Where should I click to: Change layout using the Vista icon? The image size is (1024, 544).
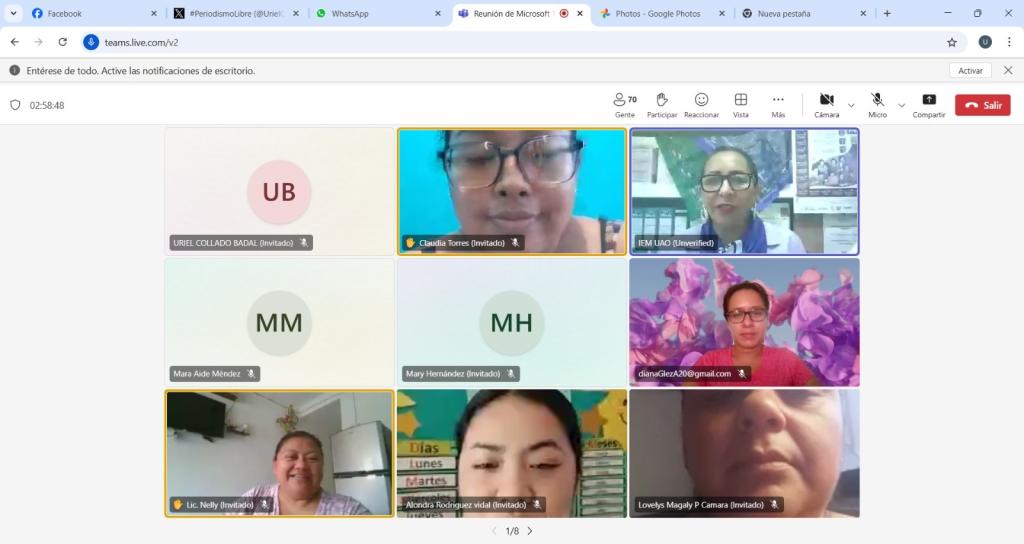pos(741,105)
